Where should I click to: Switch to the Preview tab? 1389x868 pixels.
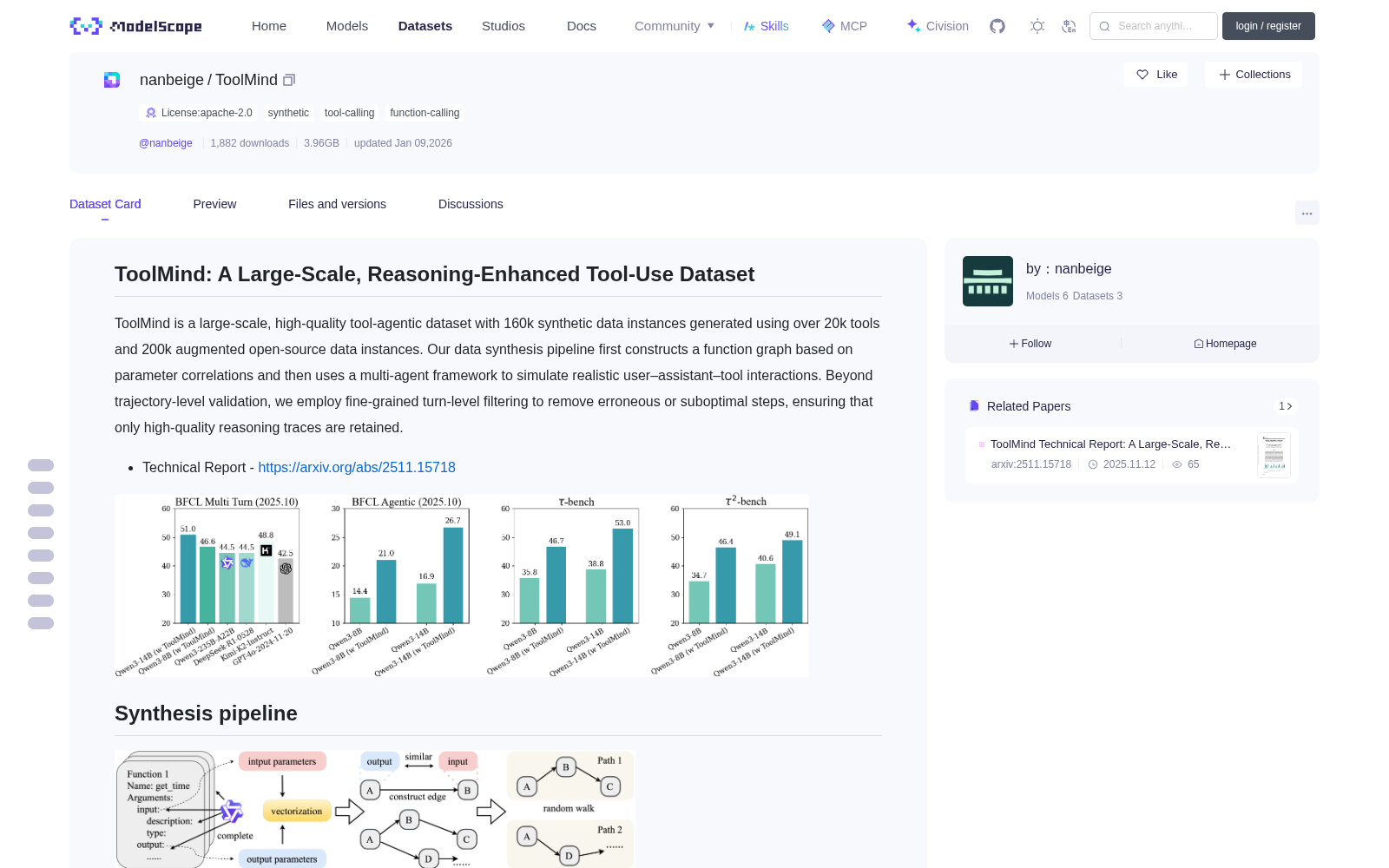pos(214,204)
